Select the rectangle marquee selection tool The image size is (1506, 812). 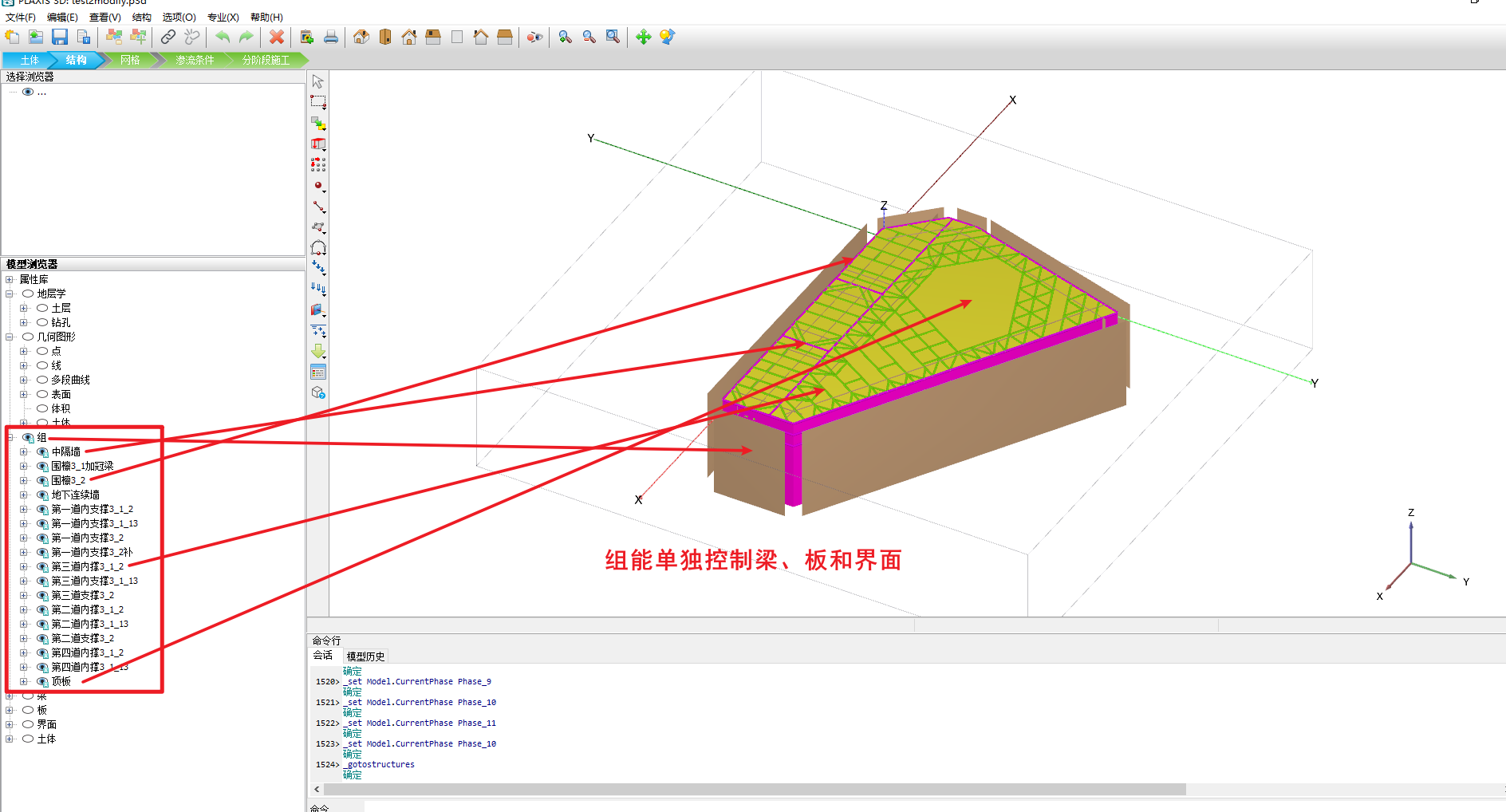(318, 102)
